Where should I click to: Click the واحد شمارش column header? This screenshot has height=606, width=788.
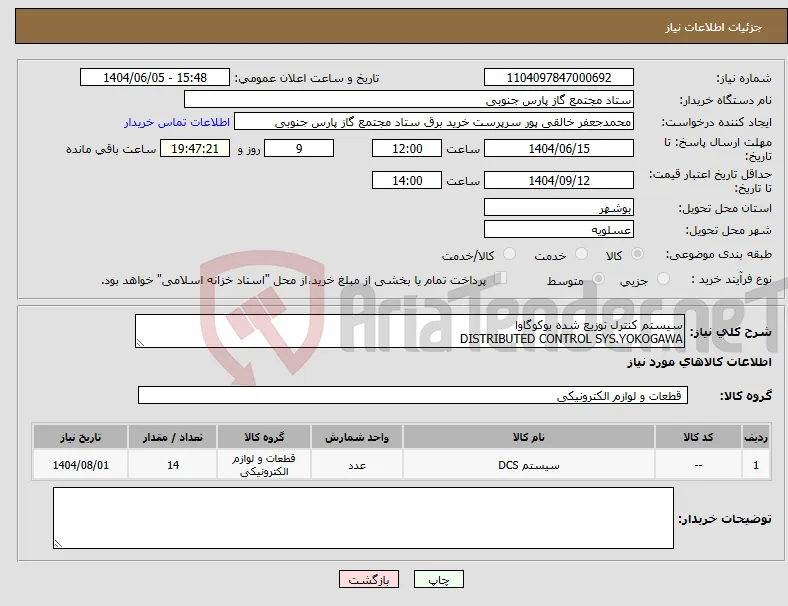[x=357, y=437]
